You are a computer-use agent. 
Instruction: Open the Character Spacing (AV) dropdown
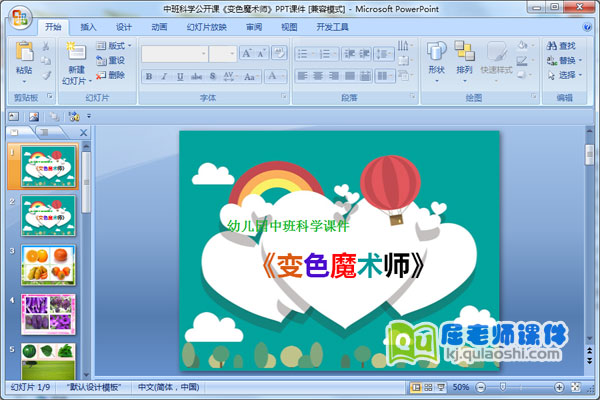point(230,76)
